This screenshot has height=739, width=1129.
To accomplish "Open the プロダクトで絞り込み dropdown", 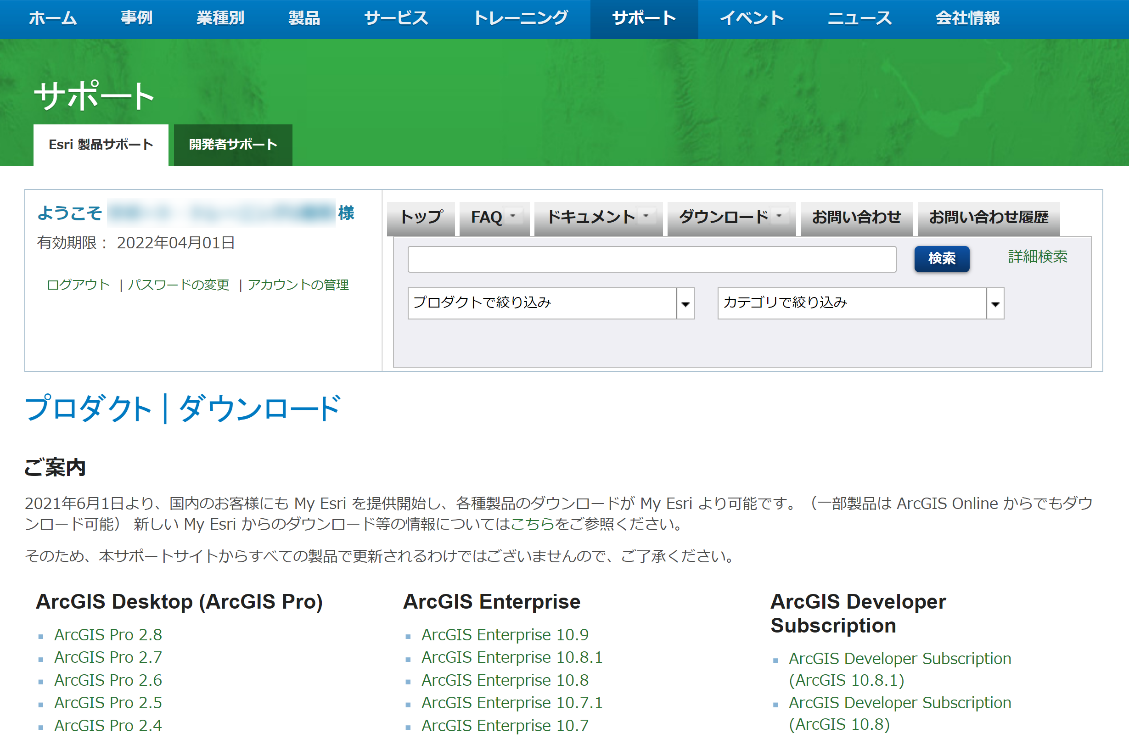I will click(x=551, y=303).
